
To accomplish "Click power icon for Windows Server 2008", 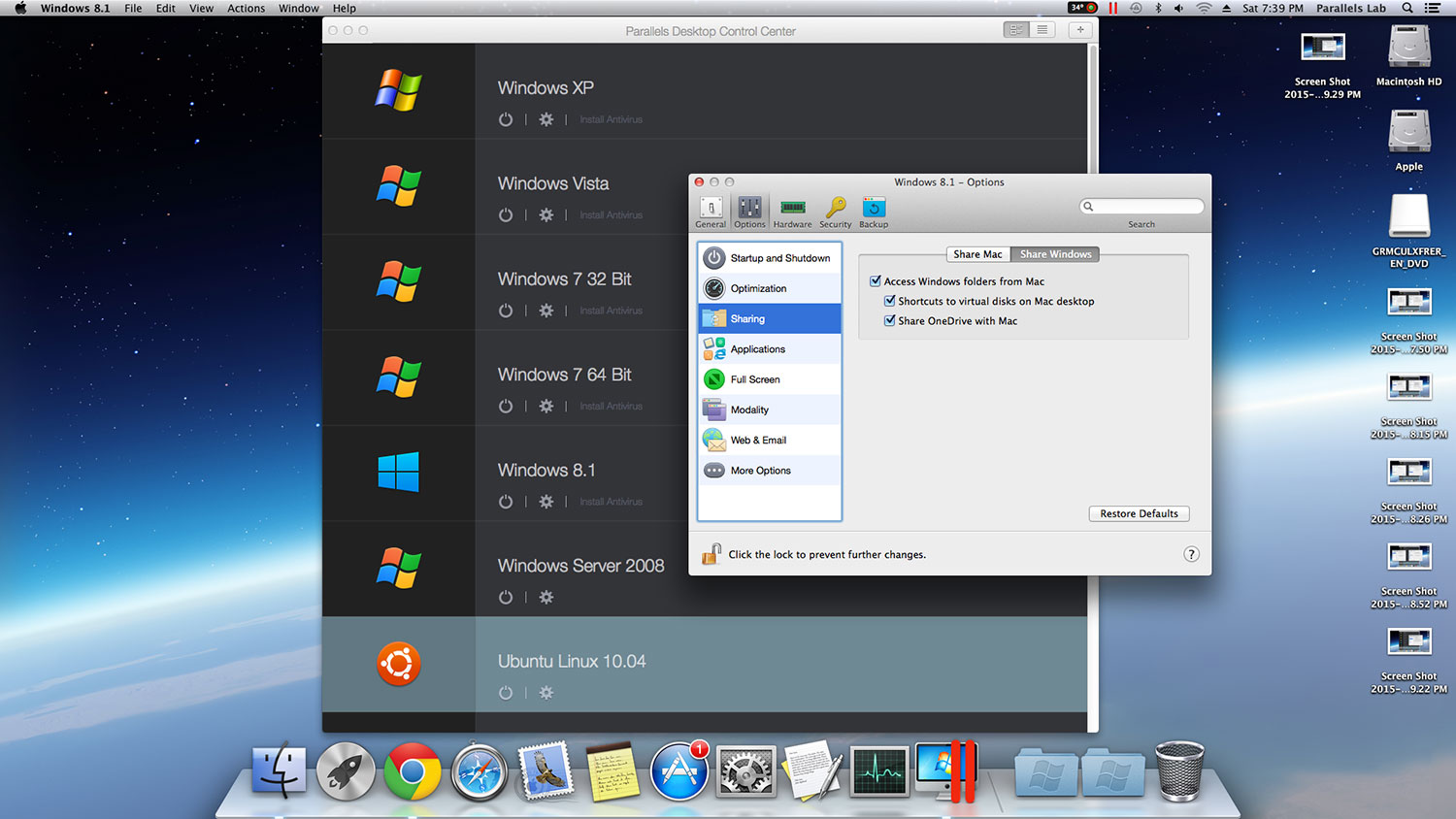I will coord(506,597).
